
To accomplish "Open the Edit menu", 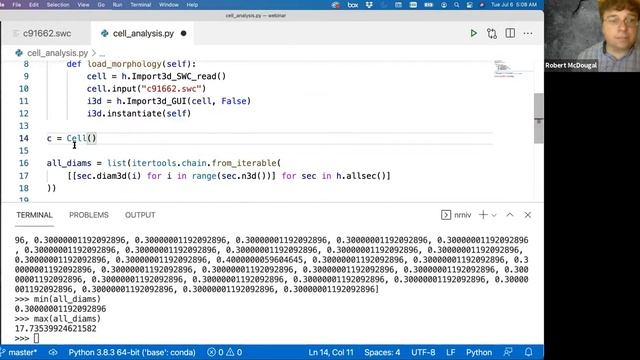I will pos(34,5).
